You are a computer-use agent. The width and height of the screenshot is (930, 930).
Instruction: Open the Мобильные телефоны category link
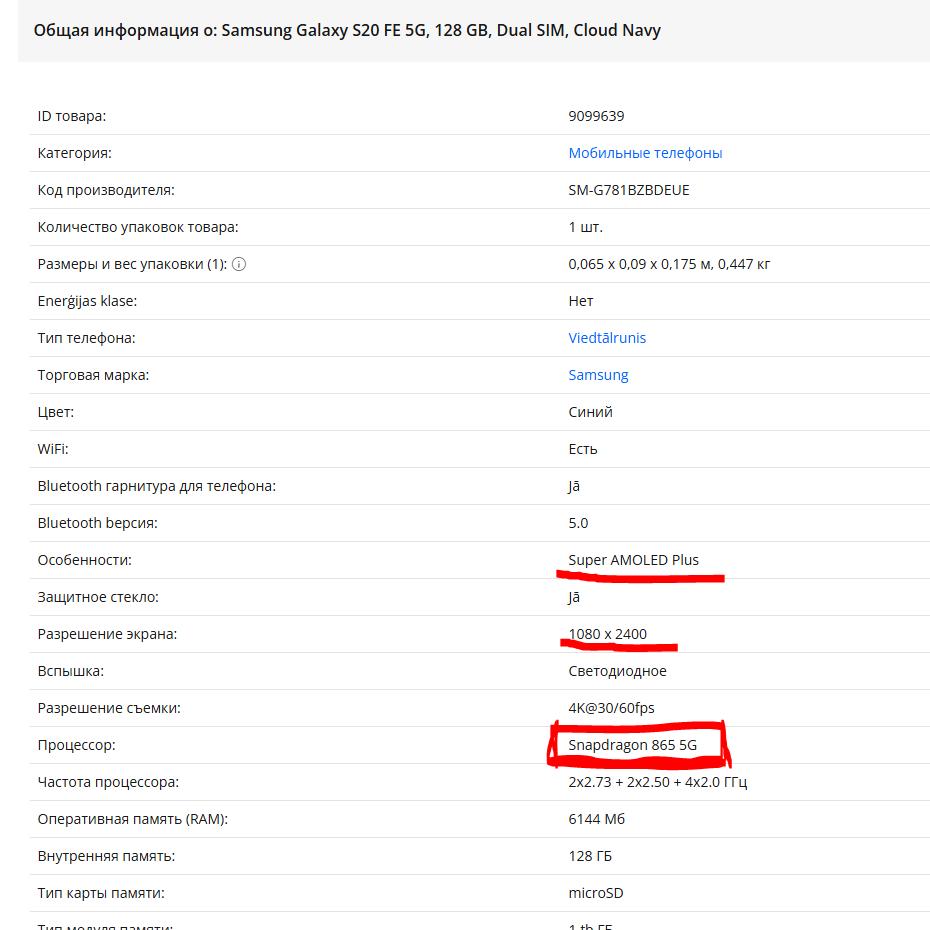coord(645,153)
